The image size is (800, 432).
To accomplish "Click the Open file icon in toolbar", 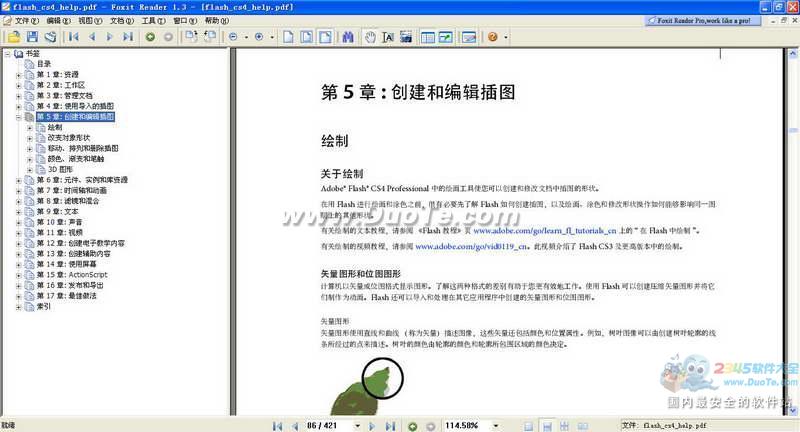I will pos(14,37).
